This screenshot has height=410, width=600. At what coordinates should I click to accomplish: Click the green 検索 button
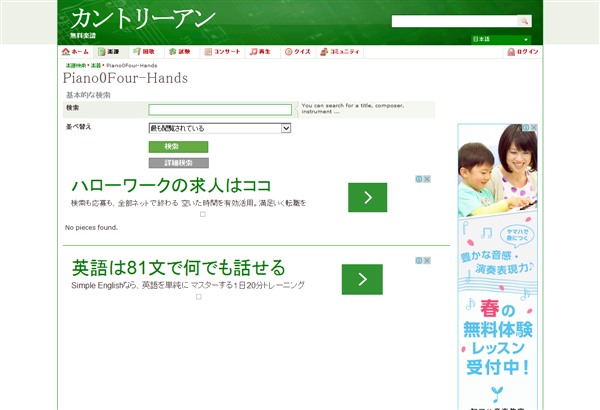[178, 147]
